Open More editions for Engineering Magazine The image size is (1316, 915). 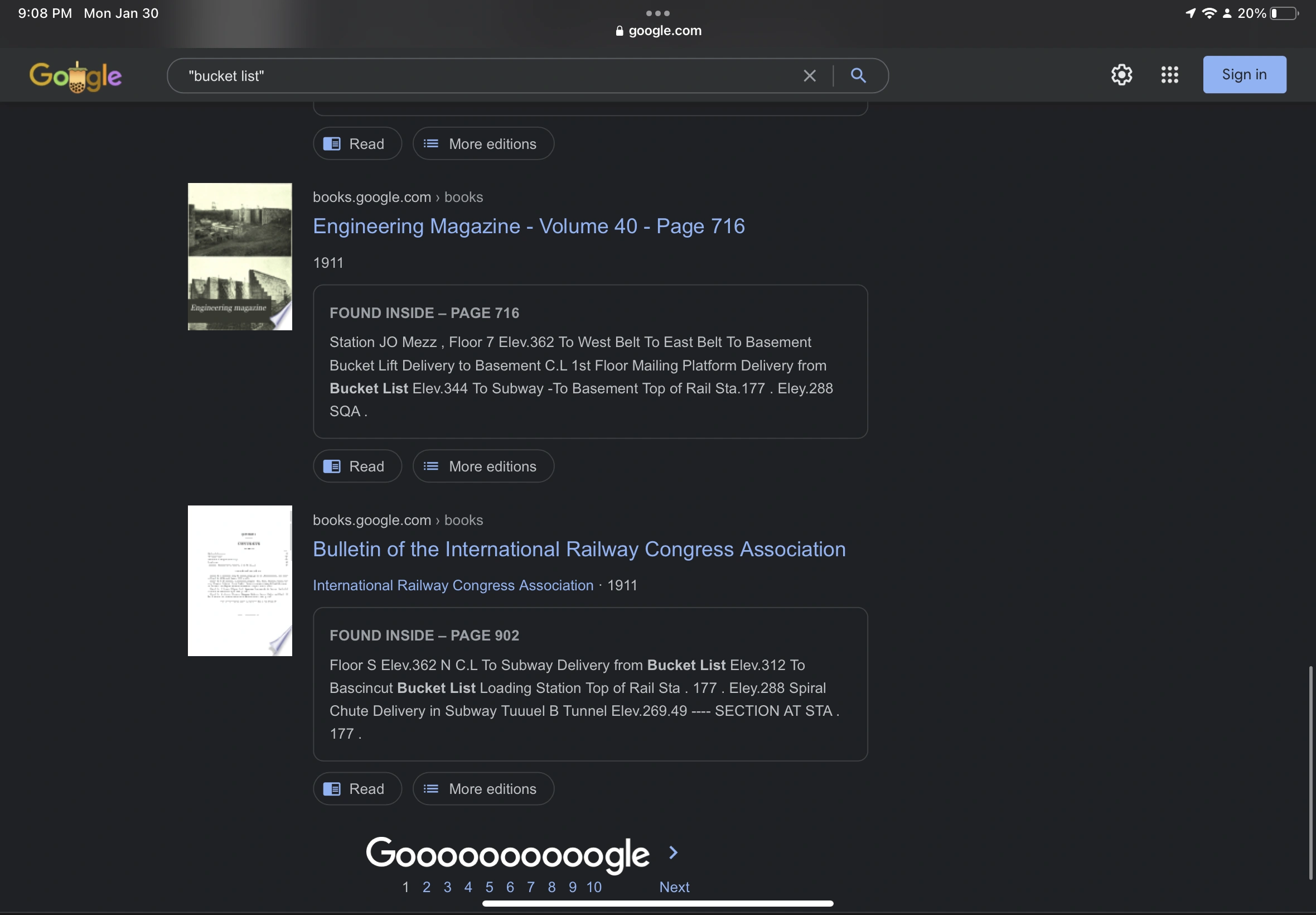click(483, 466)
